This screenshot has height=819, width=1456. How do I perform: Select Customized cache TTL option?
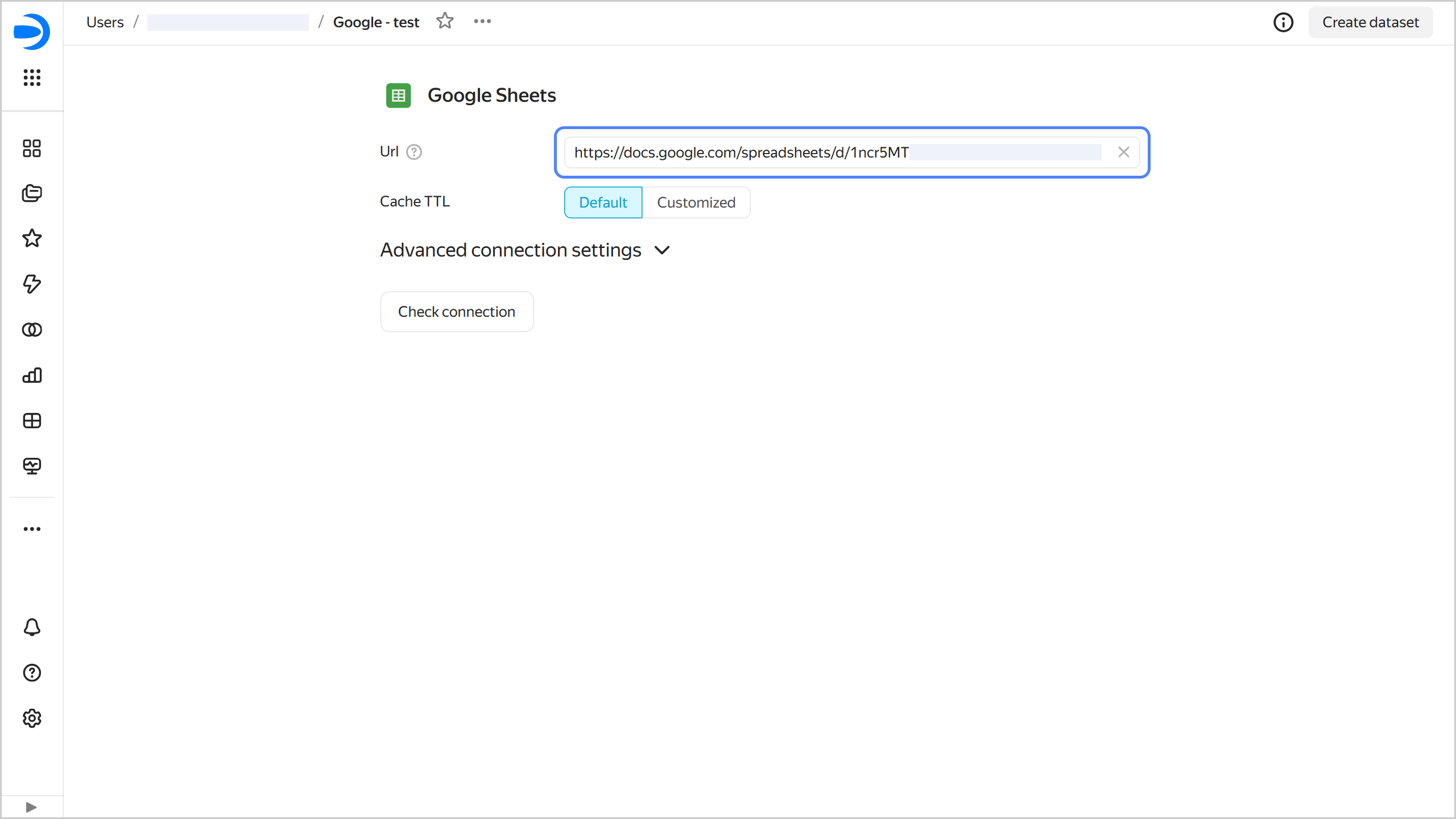696,202
